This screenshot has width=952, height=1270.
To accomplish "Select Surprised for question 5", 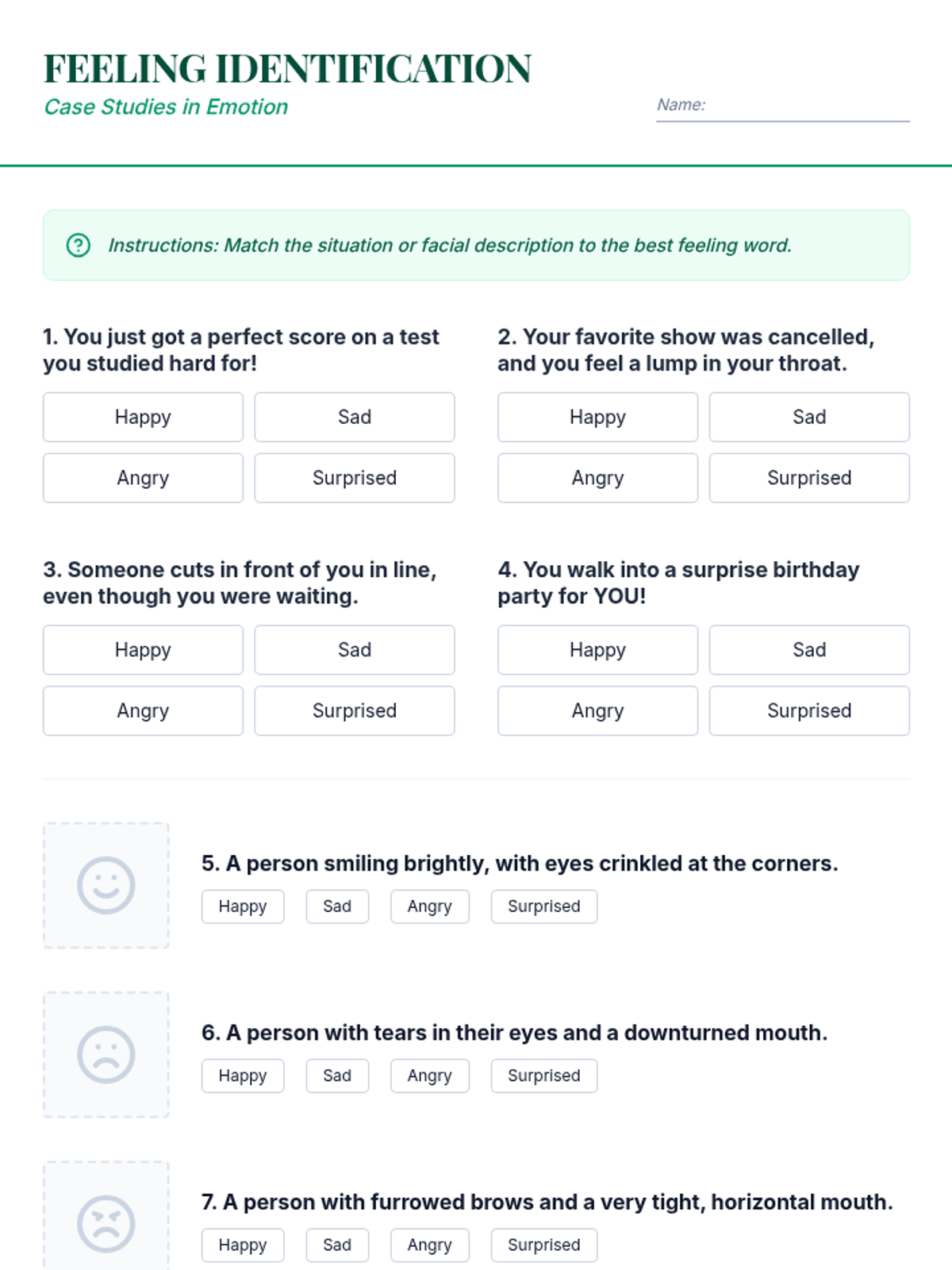I will coord(544,906).
